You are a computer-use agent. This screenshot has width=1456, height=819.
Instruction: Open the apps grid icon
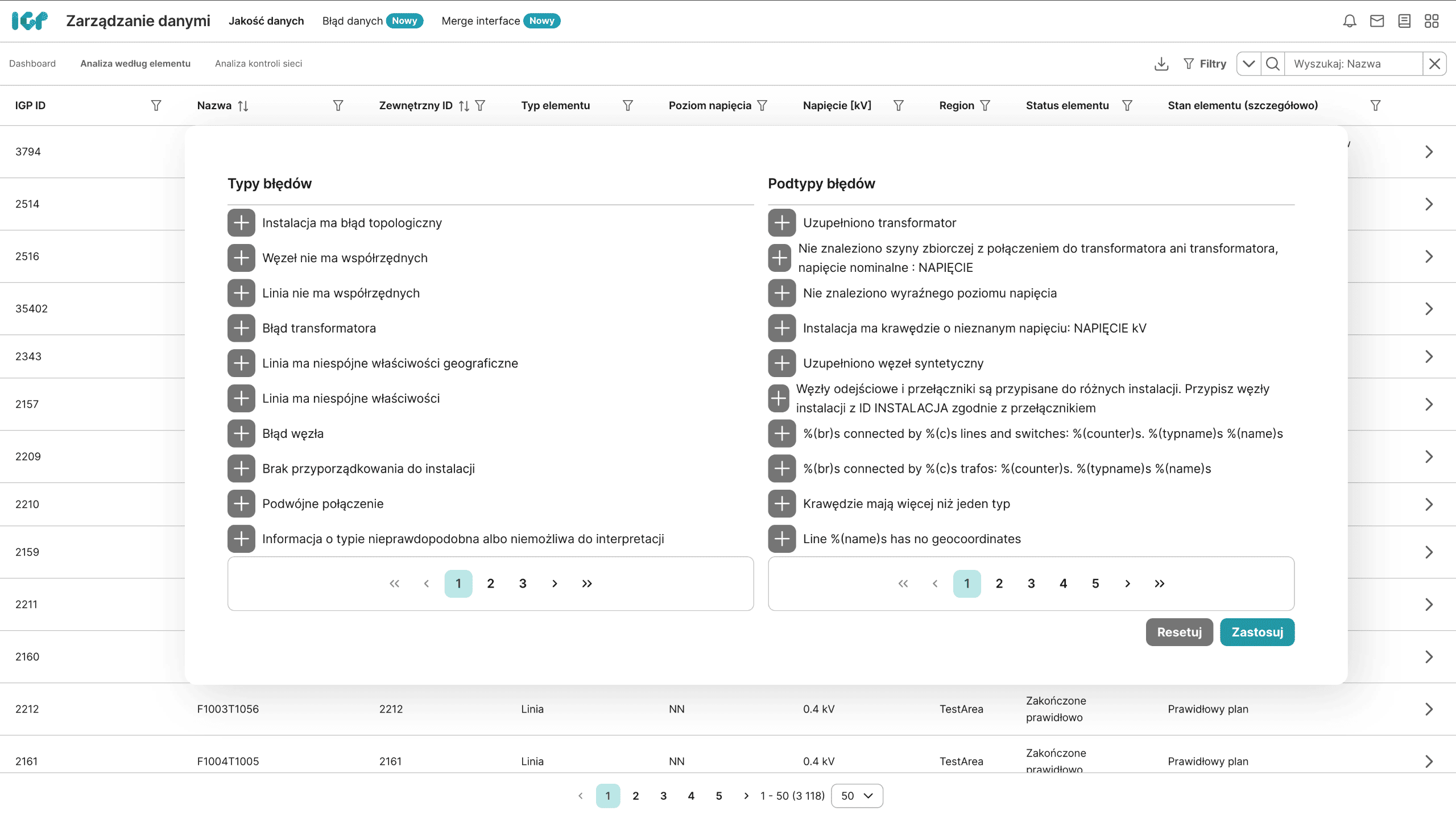(x=1431, y=21)
